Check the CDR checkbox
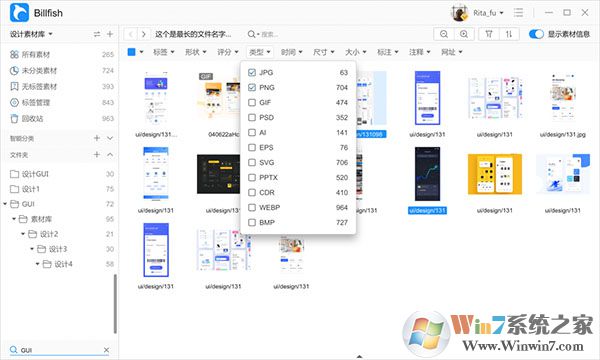 [252, 192]
